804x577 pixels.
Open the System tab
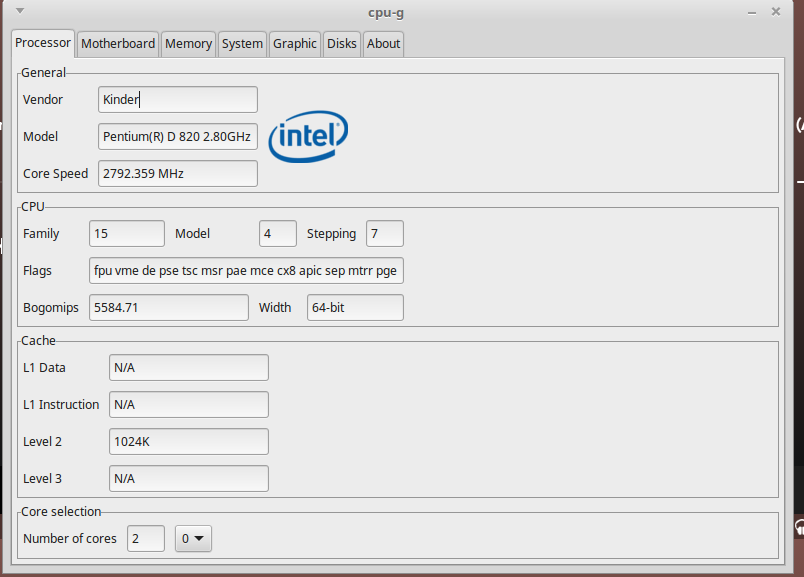coord(242,44)
